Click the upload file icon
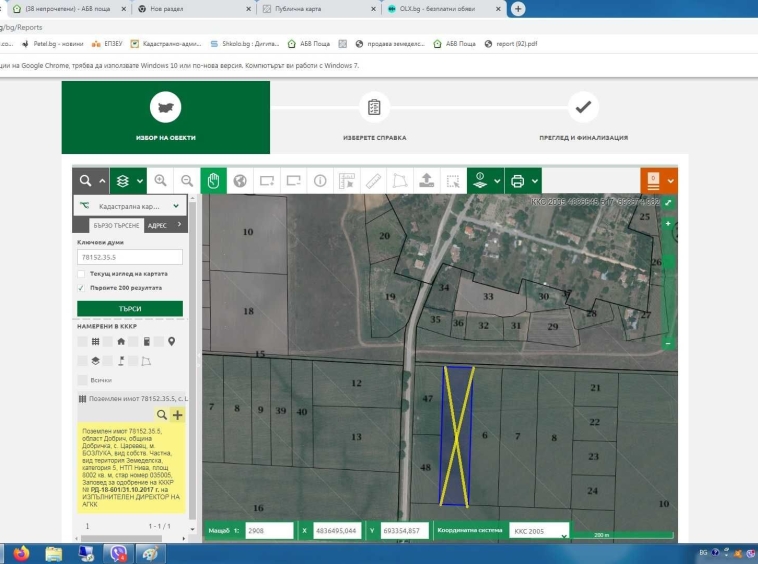The image size is (758, 564). [426, 181]
